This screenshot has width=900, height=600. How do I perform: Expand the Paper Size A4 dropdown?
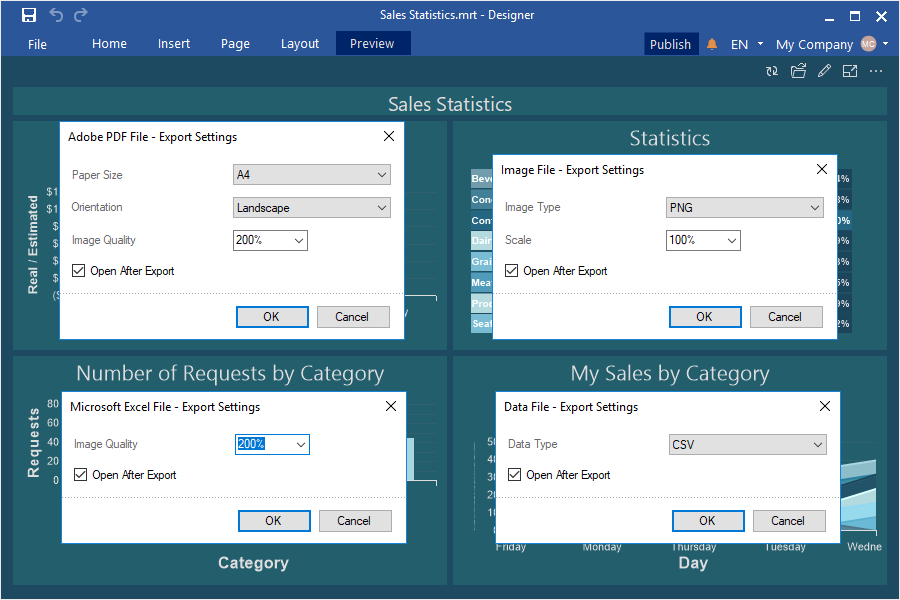pos(311,175)
